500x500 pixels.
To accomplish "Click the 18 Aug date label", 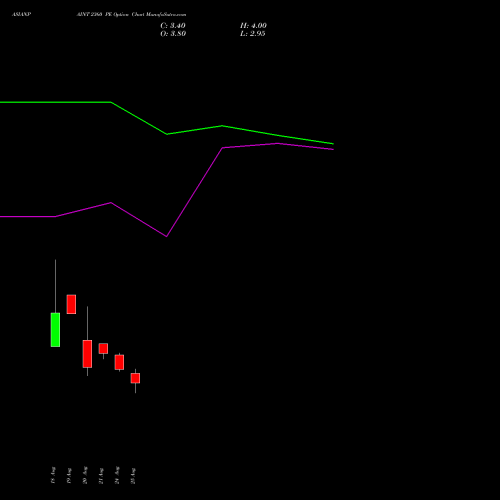I will pos(53,475).
